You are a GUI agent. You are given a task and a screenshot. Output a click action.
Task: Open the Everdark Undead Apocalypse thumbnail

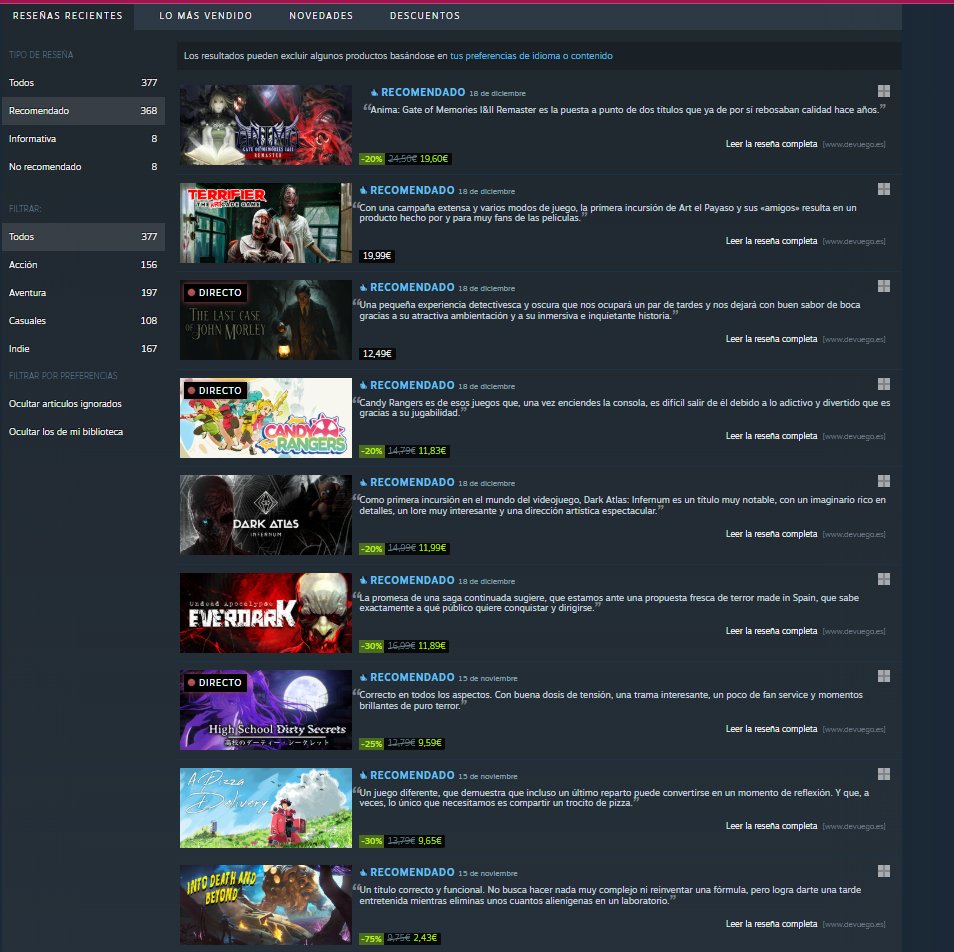(x=266, y=613)
